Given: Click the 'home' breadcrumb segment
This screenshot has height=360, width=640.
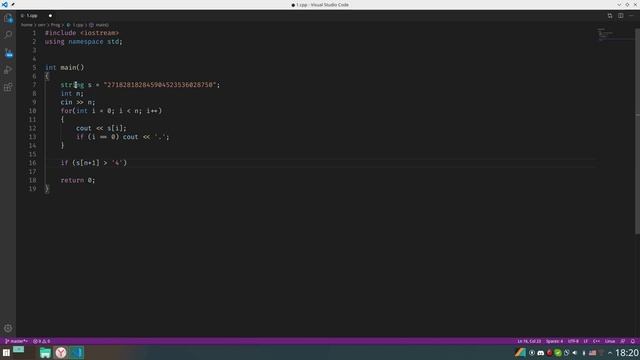Looking at the screenshot, I should (x=27, y=25).
